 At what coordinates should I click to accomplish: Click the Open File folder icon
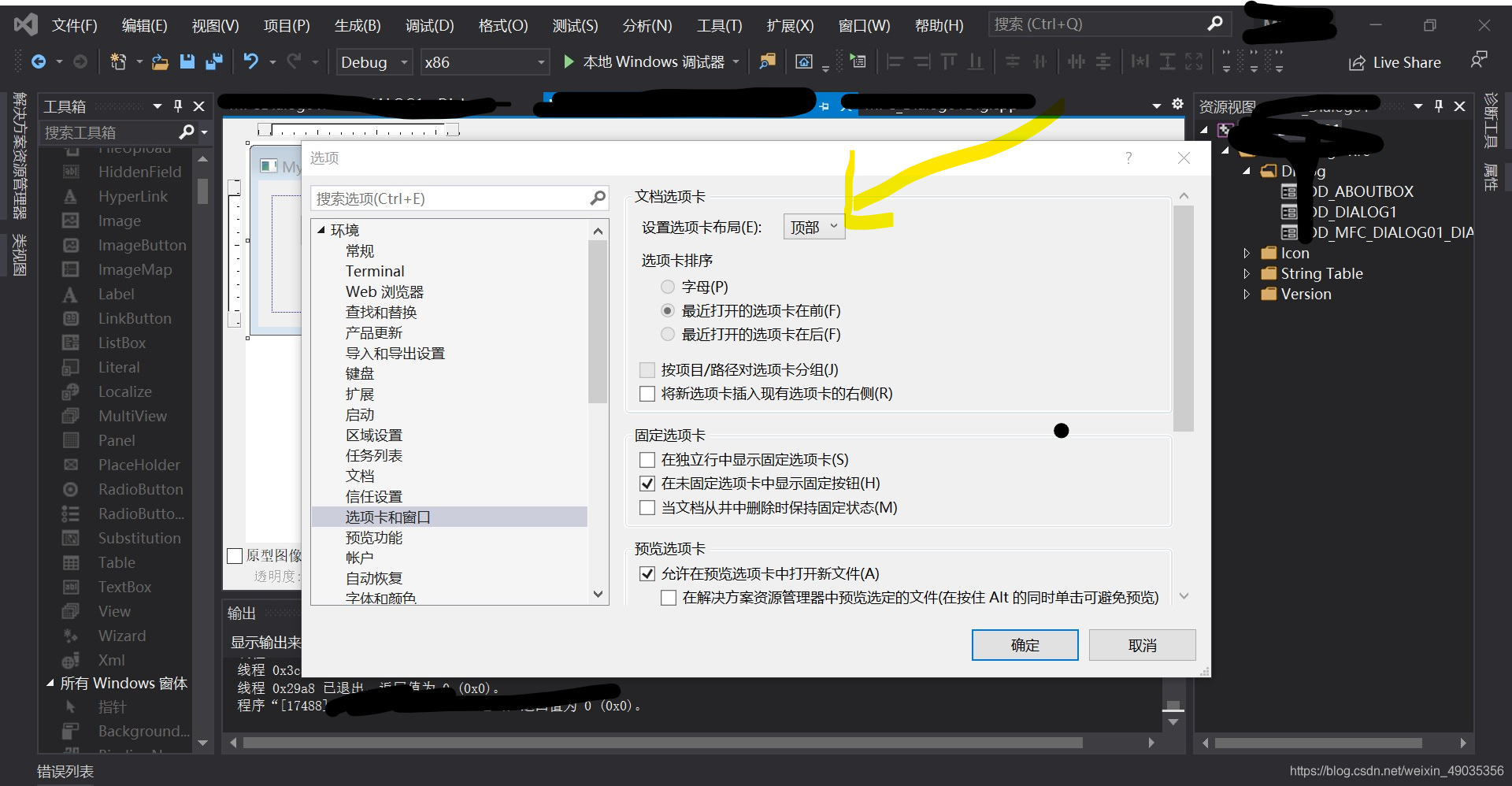tap(160, 61)
